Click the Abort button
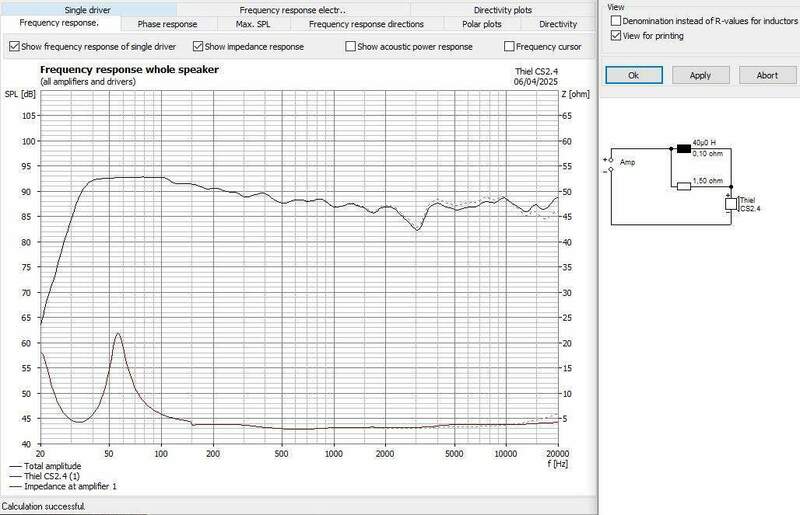 (766, 75)
